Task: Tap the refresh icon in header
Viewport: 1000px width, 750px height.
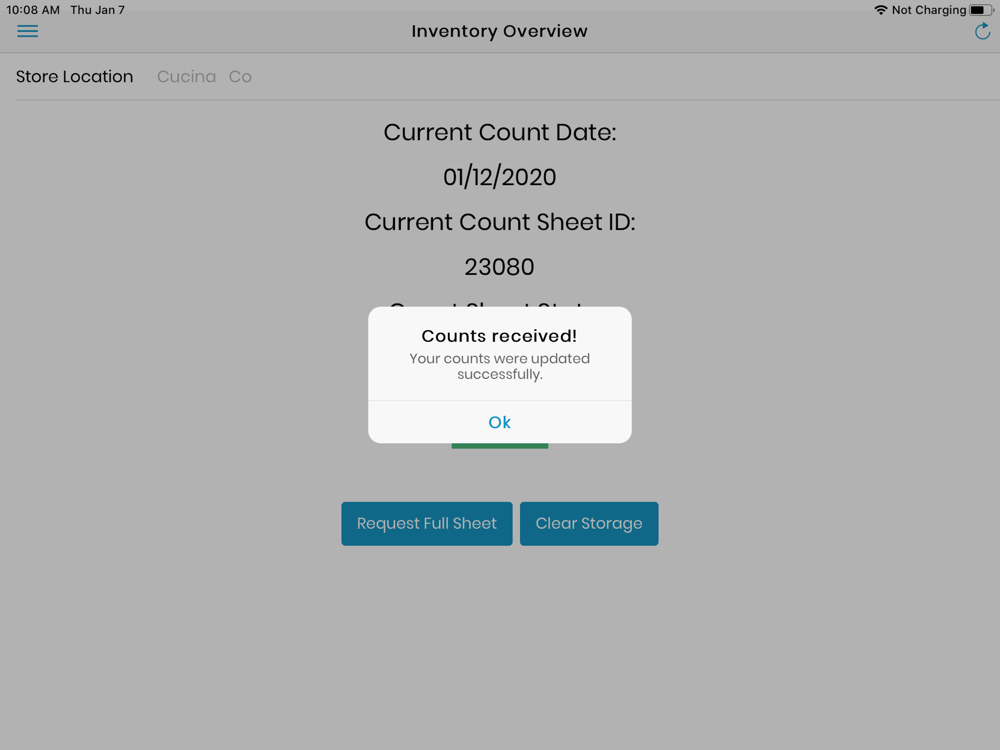Action: [982, 31]
